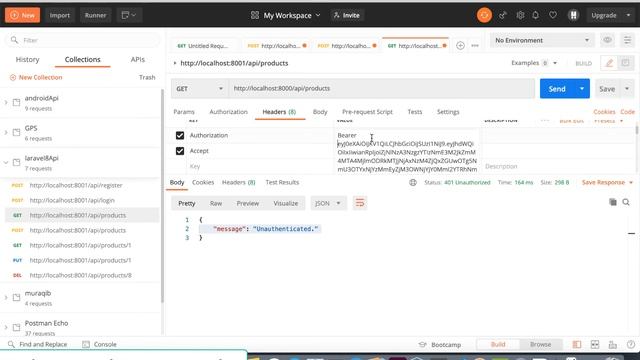Open the Test Results response tab
The width and height of the screenshot is (640, 360).
282,182
